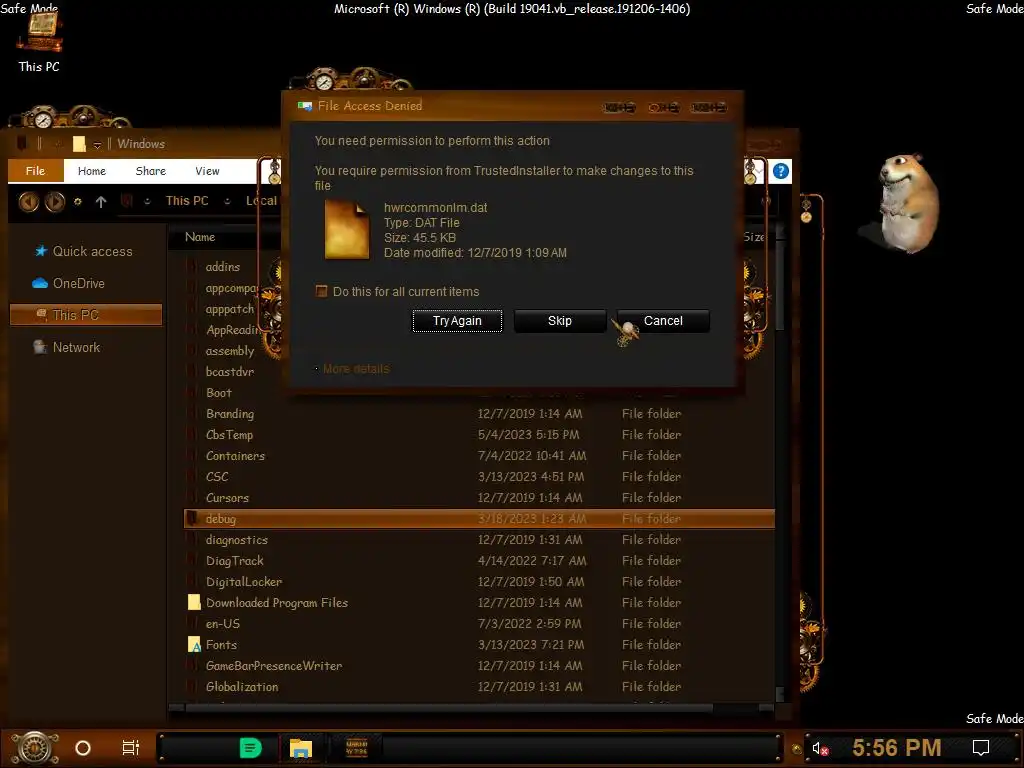The image size is (1024, 768).
Task: Open the Home ribbon tab
Action: (91, 171)
